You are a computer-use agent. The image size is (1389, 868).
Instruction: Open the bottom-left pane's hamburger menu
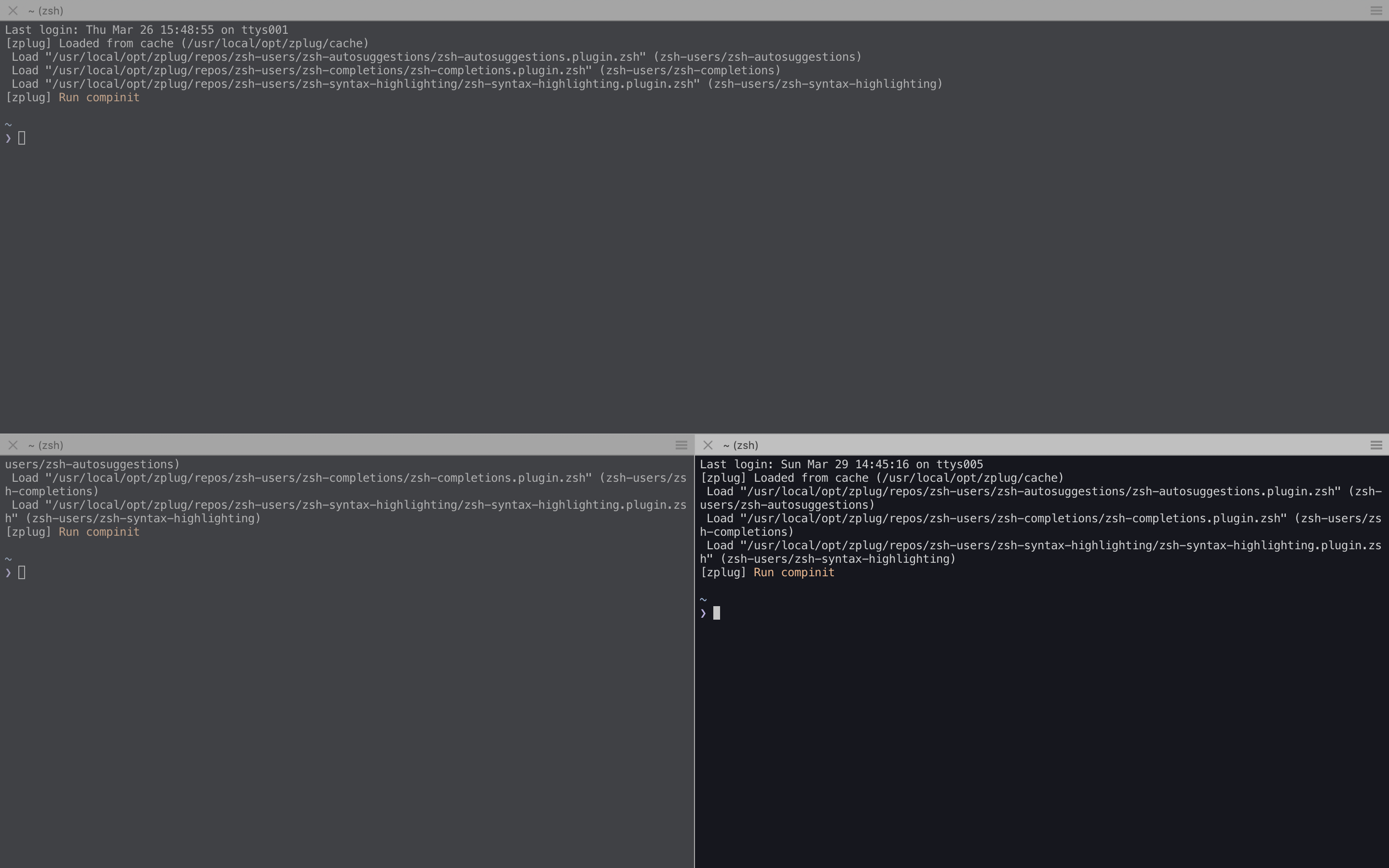pos(681,446)
